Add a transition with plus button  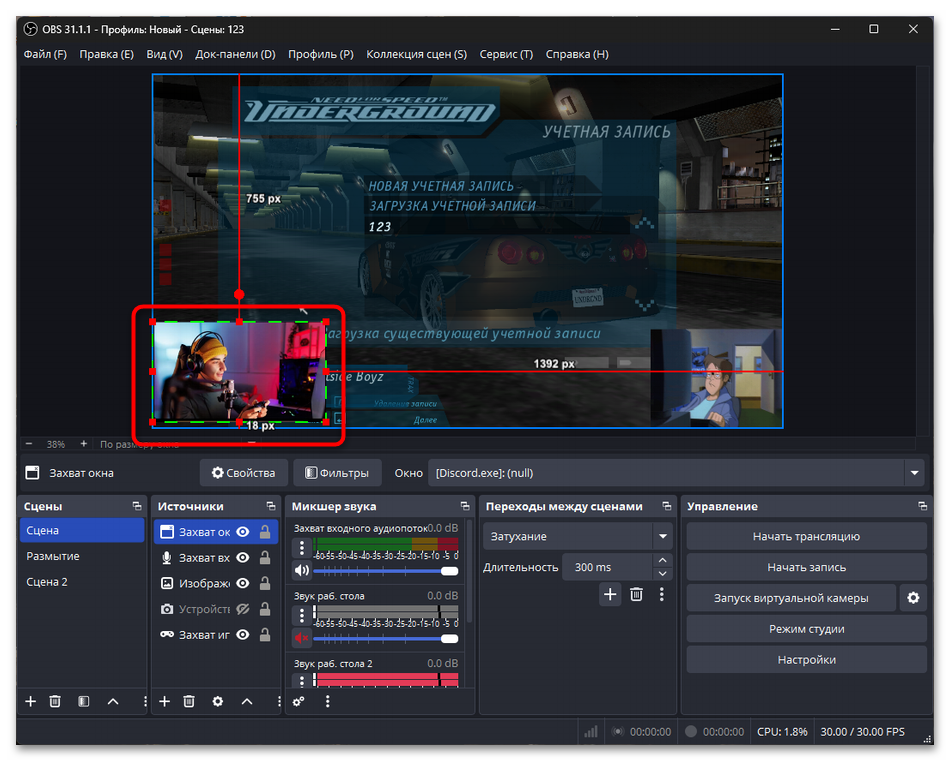pyautogui.click(x=610, y=594)
